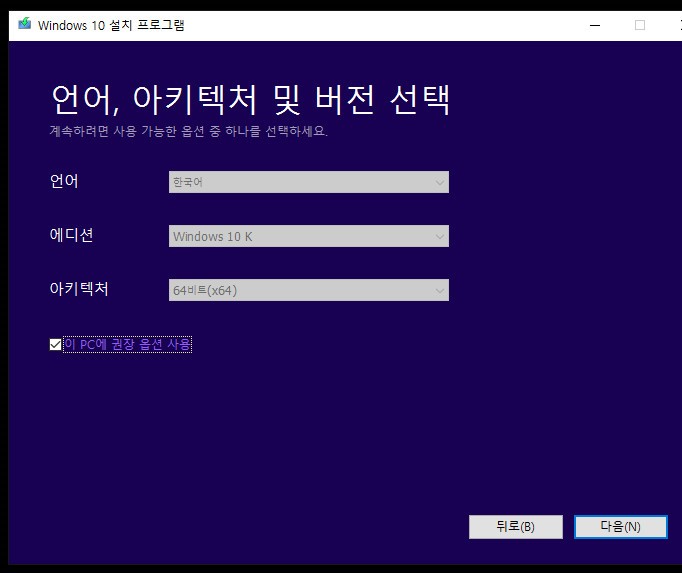Click the '이 PC에 권장 옵션 사용' label text
682x573 pixels.
127,345
